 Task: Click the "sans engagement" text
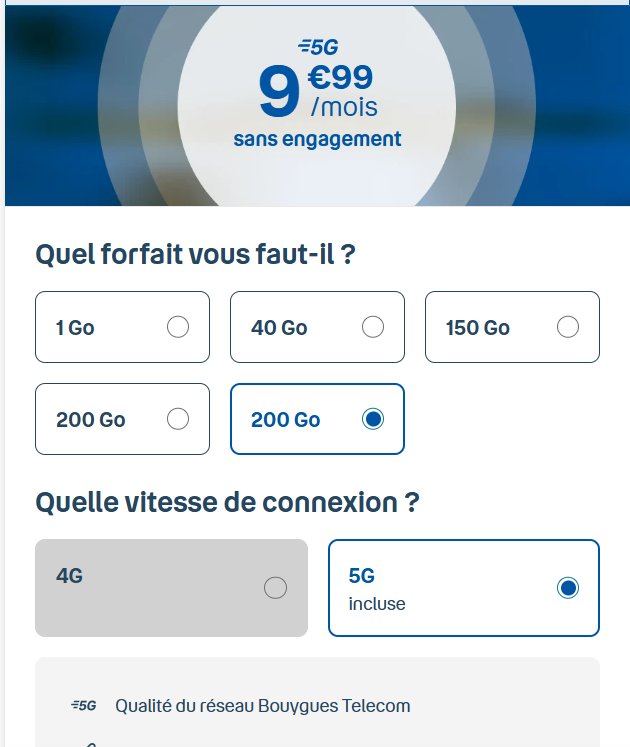pos(317,139)
